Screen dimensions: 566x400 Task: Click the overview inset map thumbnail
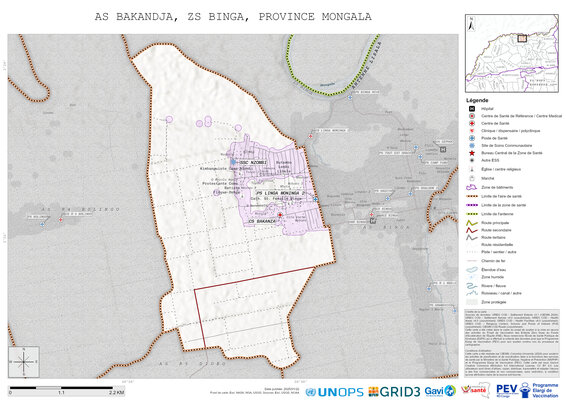click(512, 53)
